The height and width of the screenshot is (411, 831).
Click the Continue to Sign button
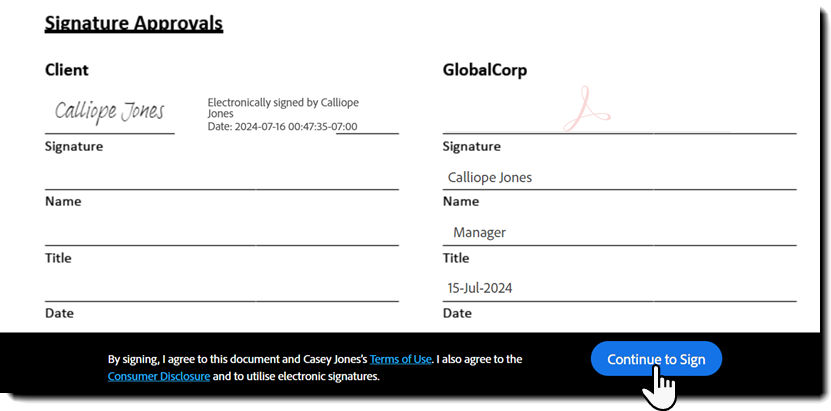[655, 359]
